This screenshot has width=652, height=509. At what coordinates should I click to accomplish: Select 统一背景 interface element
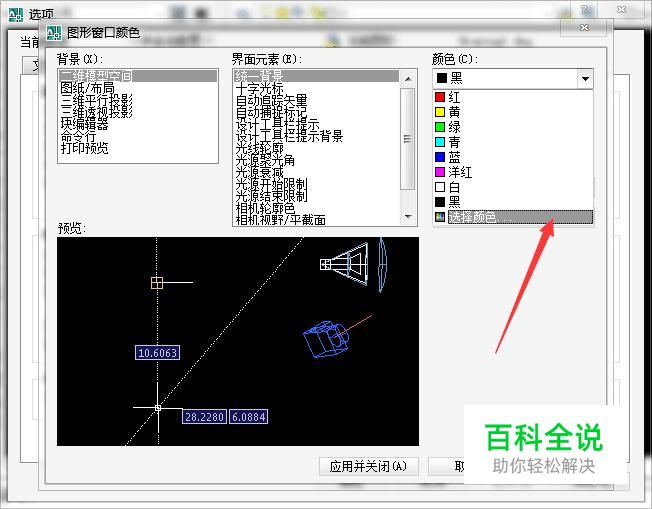[x=316, y=76]
